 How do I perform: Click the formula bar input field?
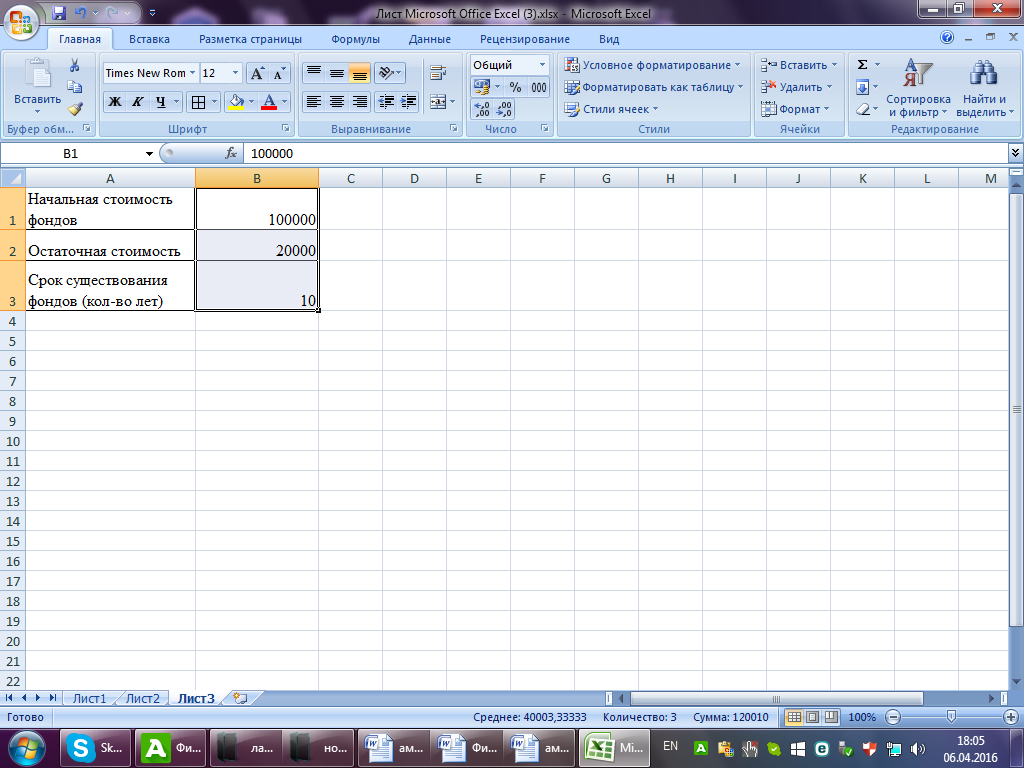[x=626, y=153]
